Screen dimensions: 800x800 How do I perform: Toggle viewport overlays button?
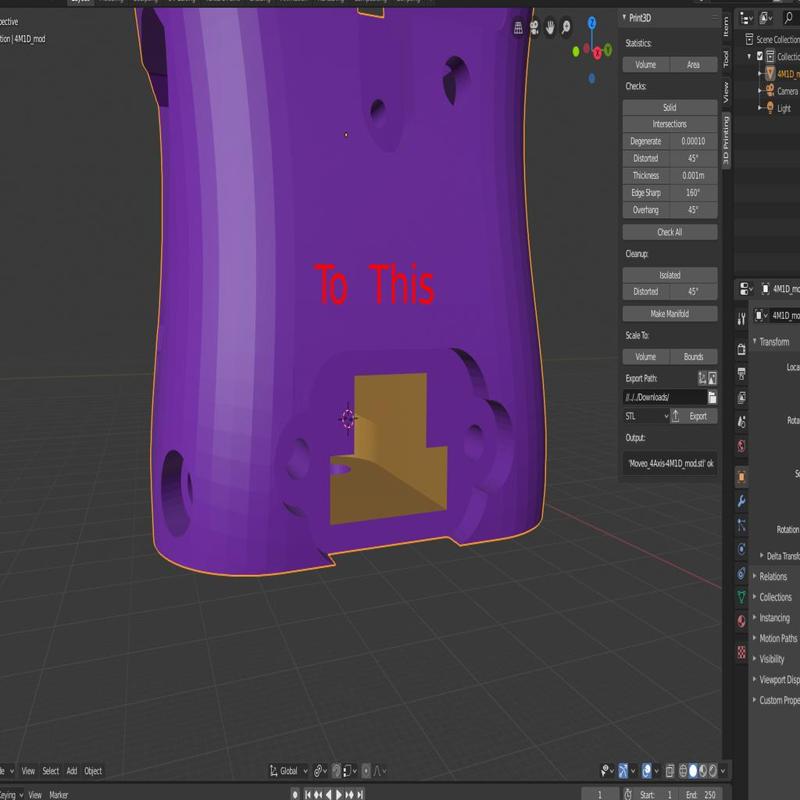pyautogui.click(x=646, y=770)
